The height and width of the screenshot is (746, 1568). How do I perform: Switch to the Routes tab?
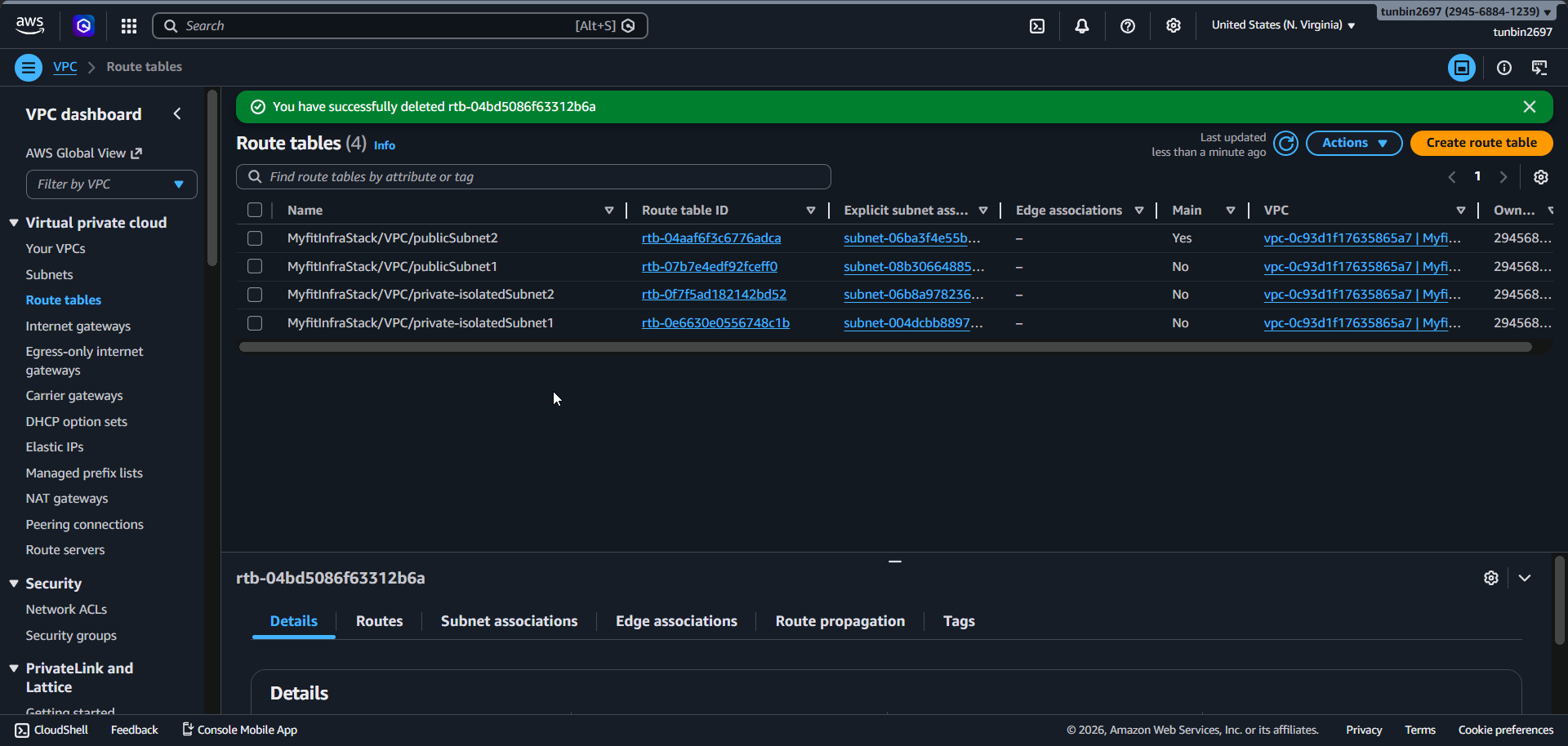379,621
